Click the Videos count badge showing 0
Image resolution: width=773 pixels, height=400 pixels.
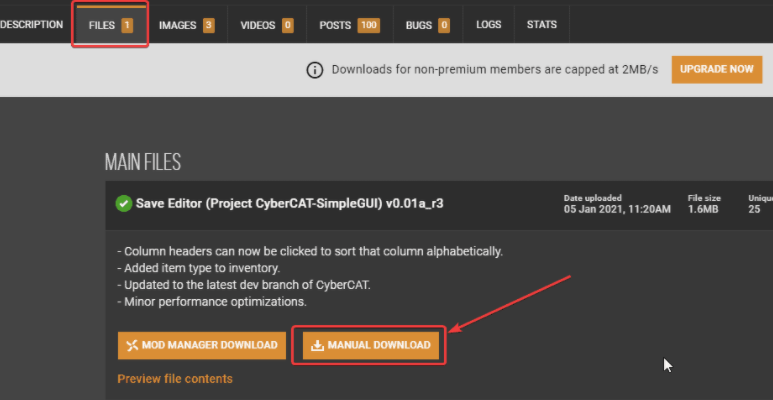[x=288, y=25]
